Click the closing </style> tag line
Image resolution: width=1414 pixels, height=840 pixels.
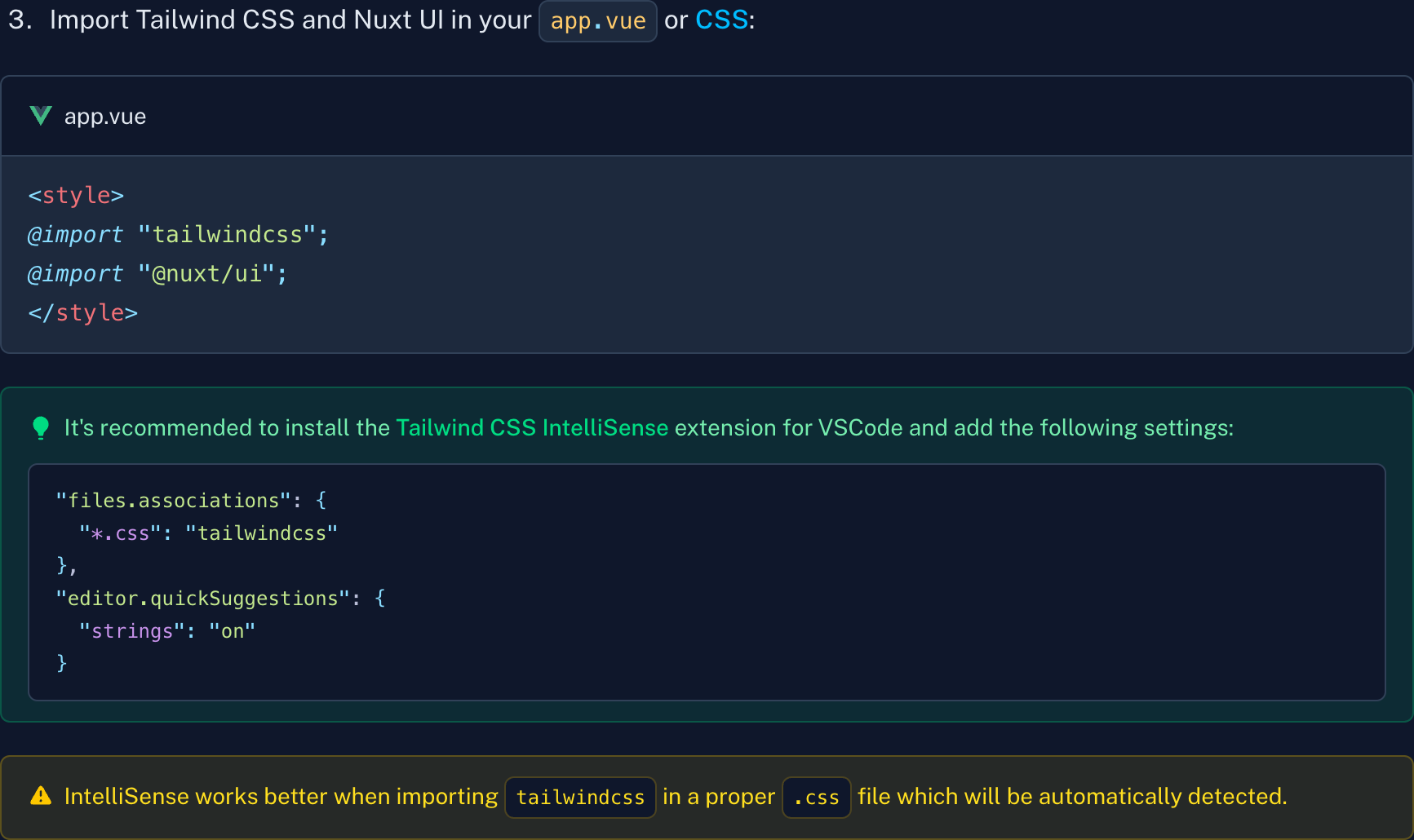click(82, 312)
